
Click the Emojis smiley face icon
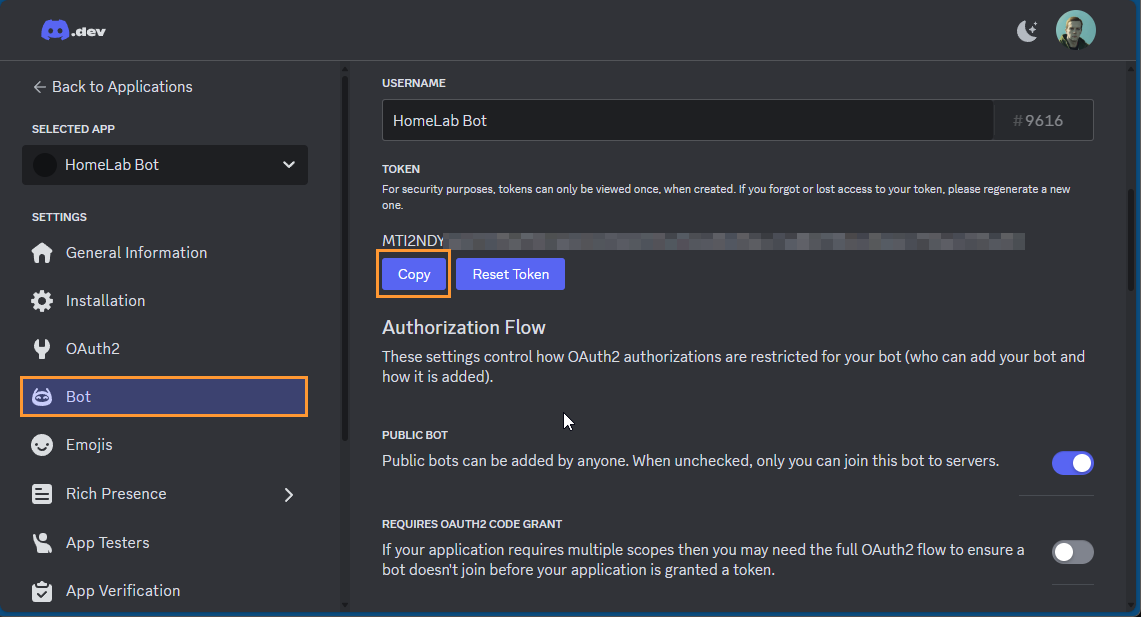pos(42,445)
